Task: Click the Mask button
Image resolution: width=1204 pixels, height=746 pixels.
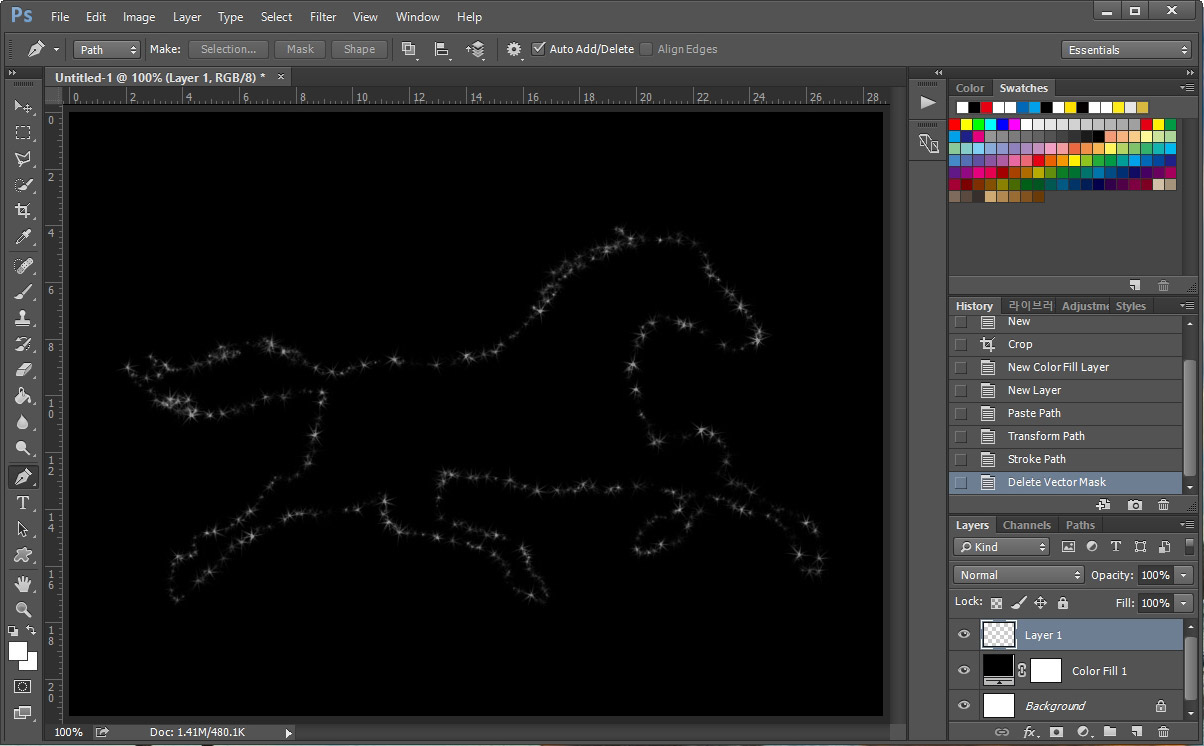Action: coord(300,49)
